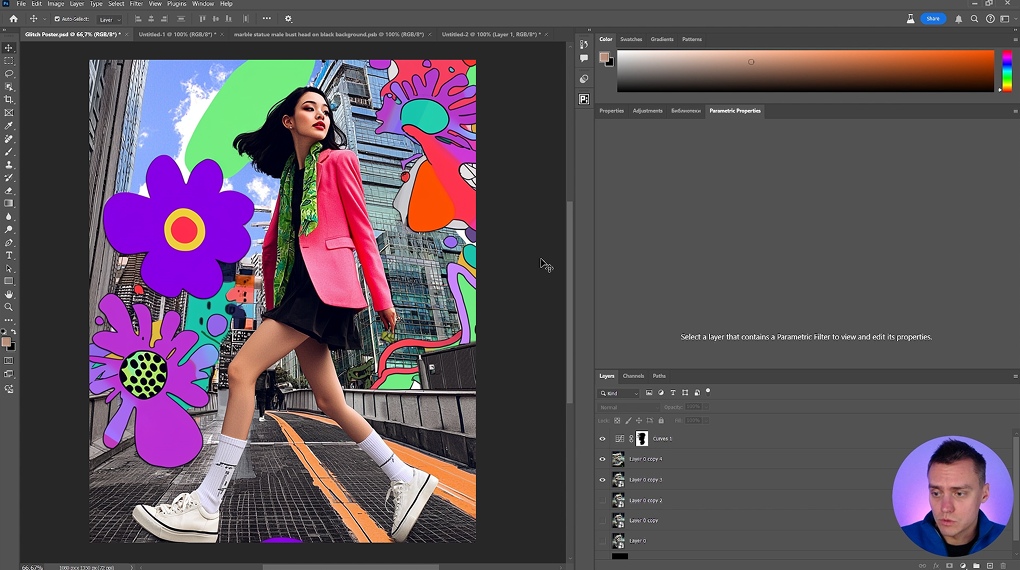Viewport: 1020px width, 570px height.
Task: Open the Auto-Select Layer dropdown
Action: [109, 19]
